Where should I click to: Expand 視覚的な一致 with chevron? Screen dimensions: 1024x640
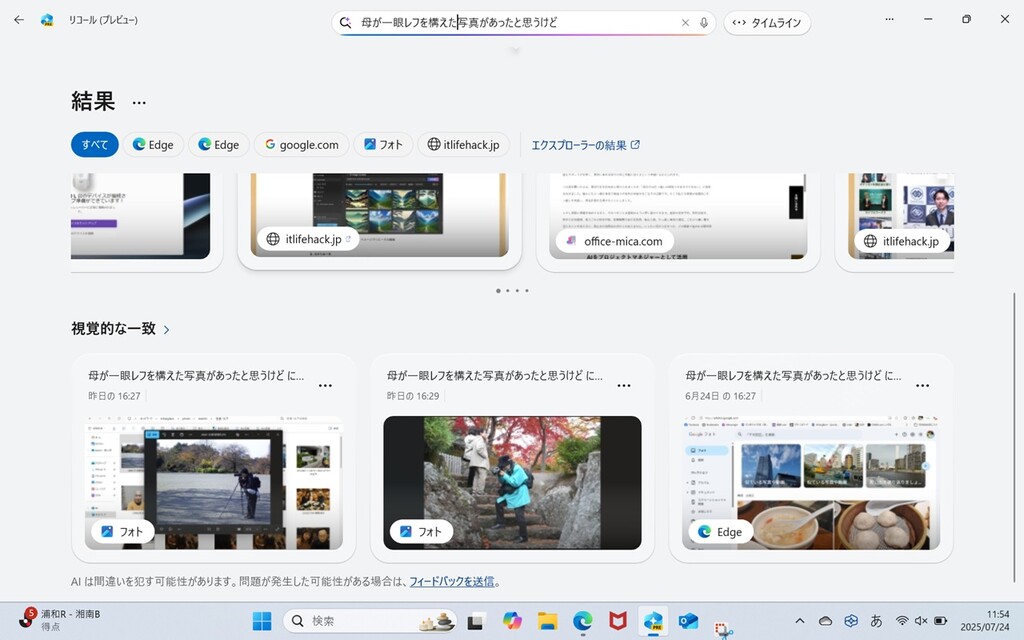click(167, 330)
